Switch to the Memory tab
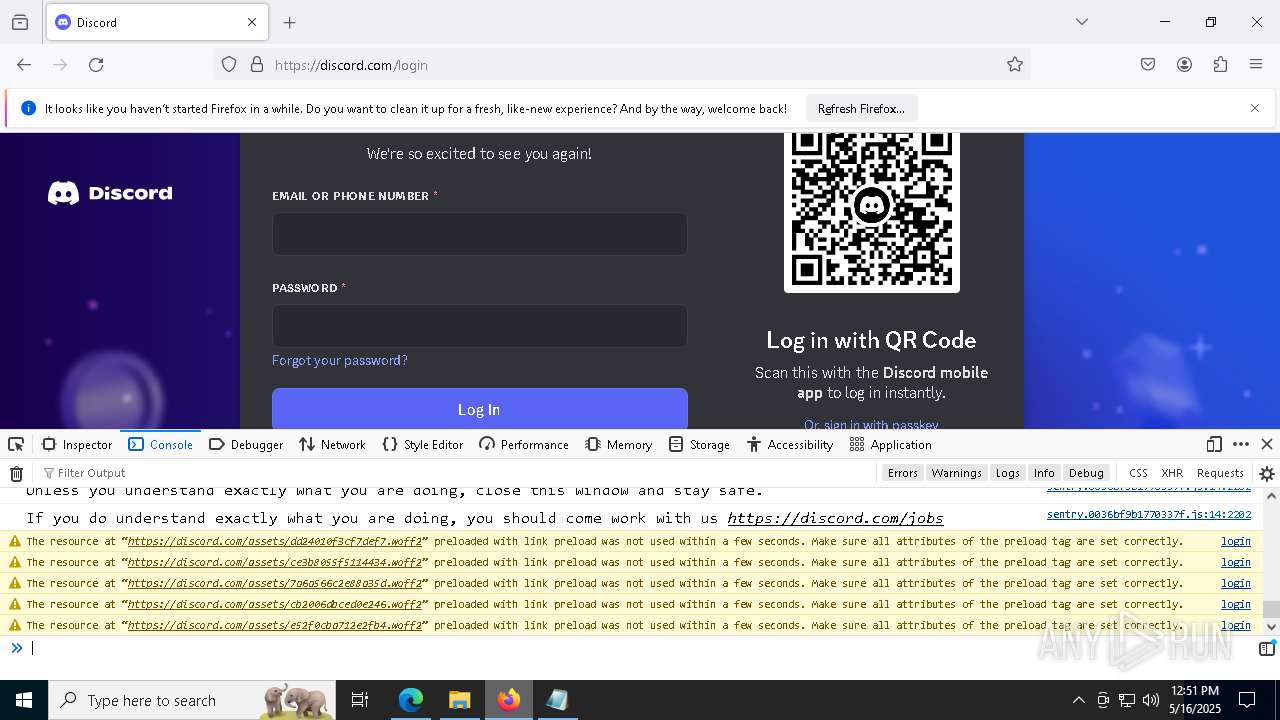Image resolution: width=1280 pixels, height=720 pixels. [619, 445]
